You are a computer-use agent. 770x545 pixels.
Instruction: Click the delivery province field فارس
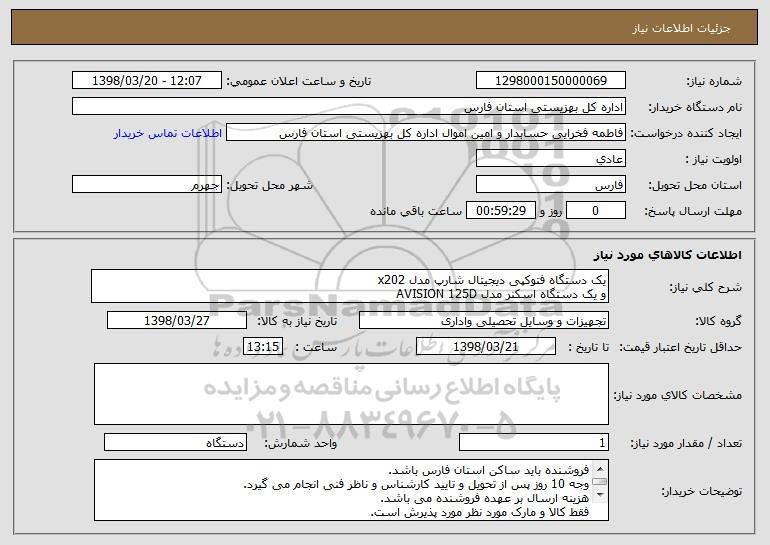click(x=550, y=185)
